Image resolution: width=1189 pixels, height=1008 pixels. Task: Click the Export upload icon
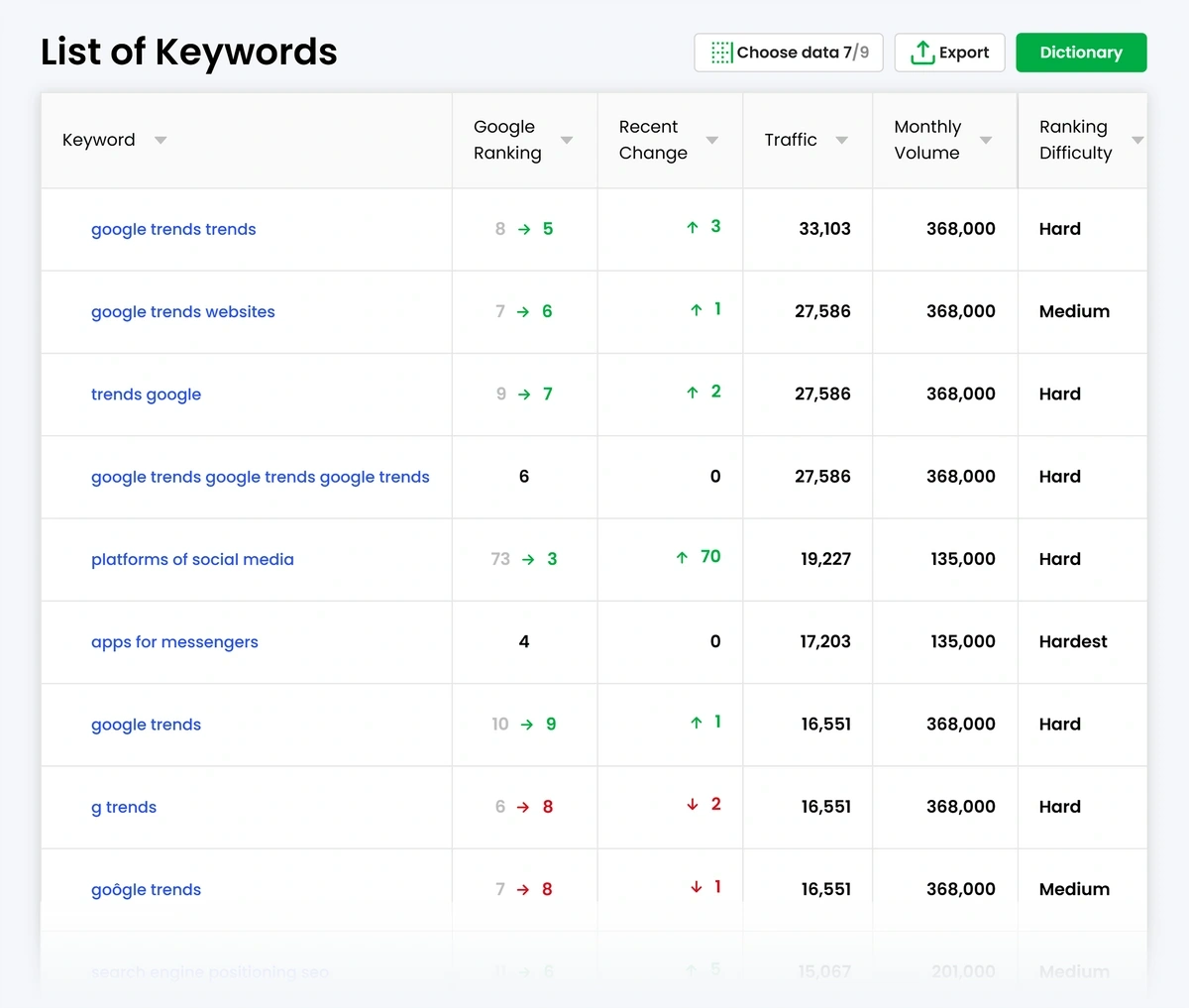point(922,53)
